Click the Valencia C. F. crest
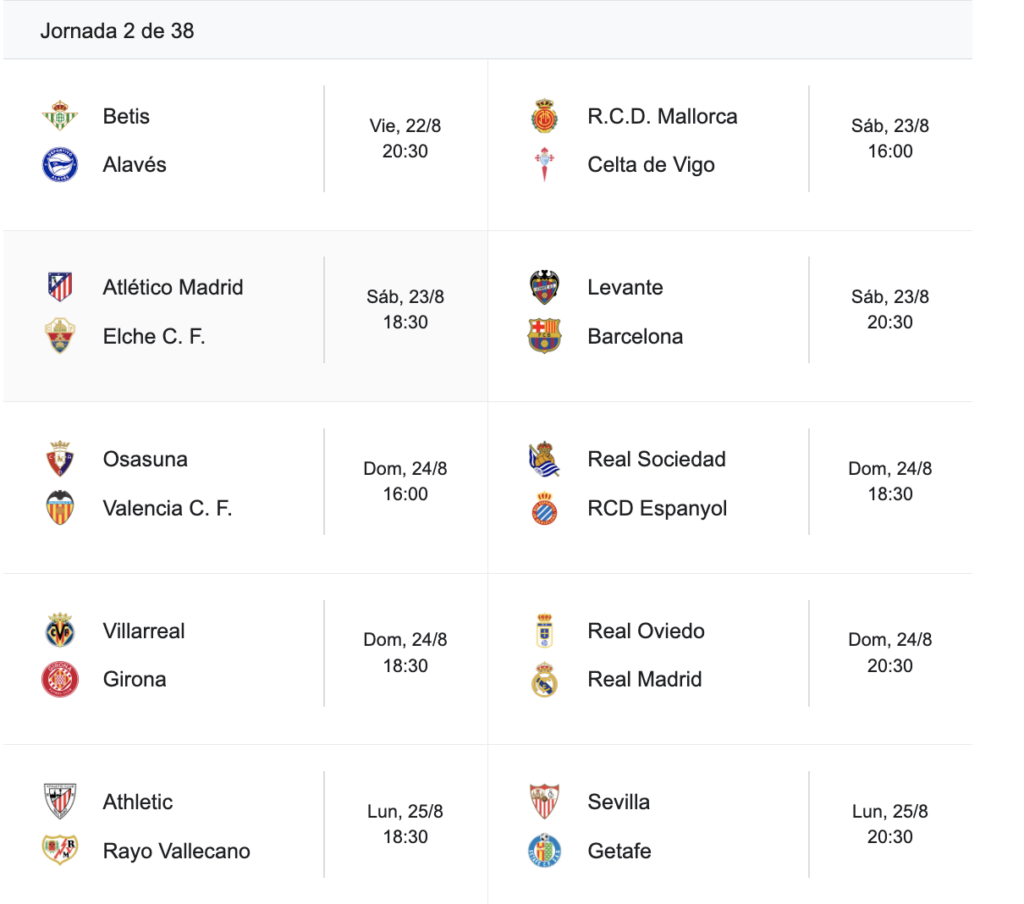Image resolution: width=1024 pixels, height=904 pixels. (x=60, y=508)
